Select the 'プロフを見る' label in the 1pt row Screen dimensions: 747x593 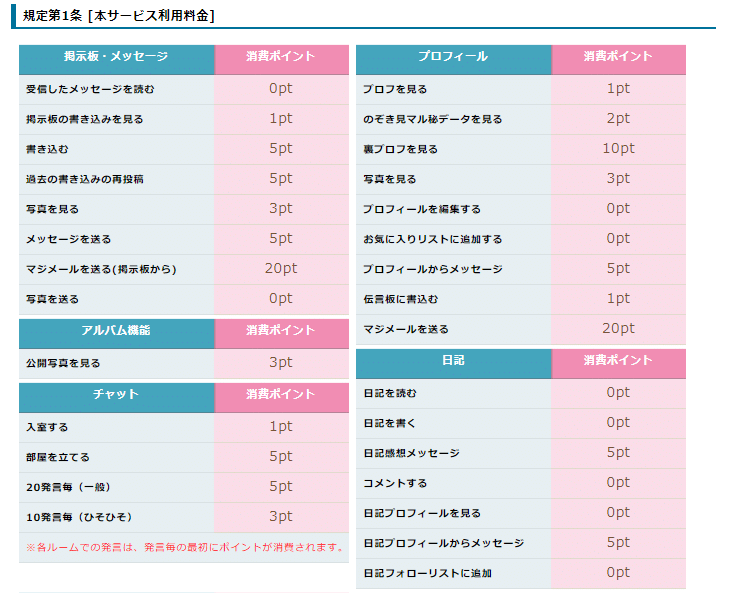[x=395, y=89]
